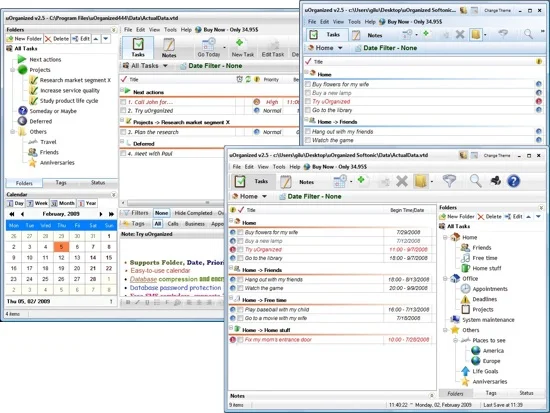Viewport: 550px width, 413px height.
Task: Check the 'Plan the research' task checkbox
Action: point(123,132)
